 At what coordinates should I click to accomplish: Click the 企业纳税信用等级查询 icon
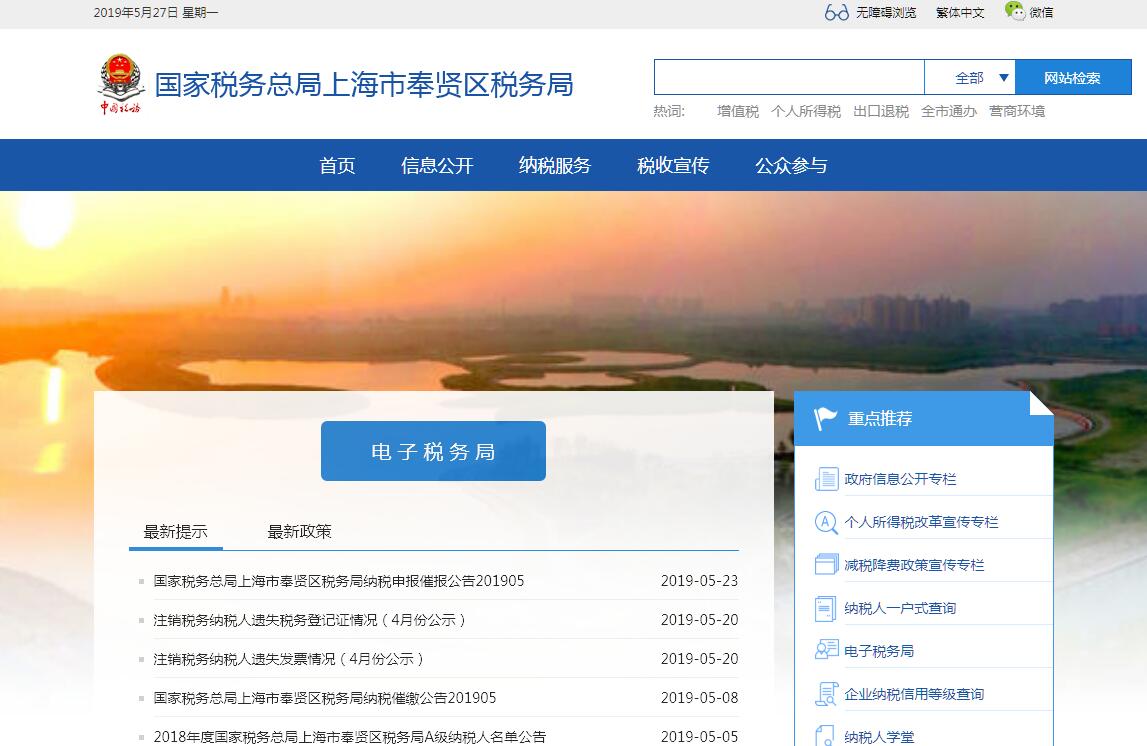tap(826, 694)
